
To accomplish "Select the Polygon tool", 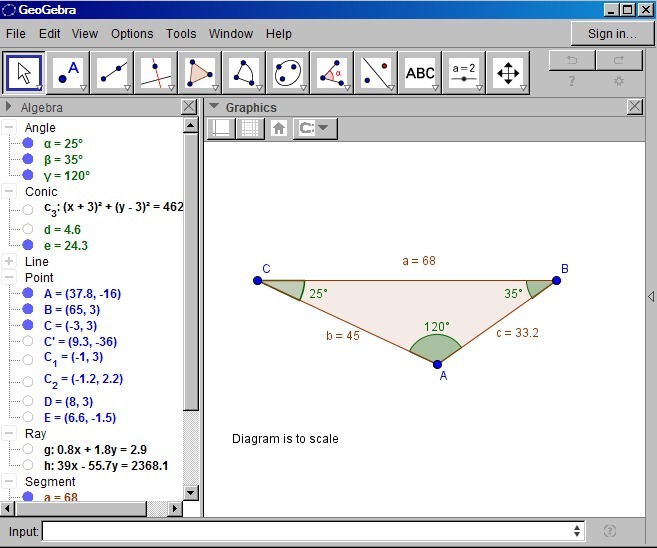I will [x=200, y=73].
